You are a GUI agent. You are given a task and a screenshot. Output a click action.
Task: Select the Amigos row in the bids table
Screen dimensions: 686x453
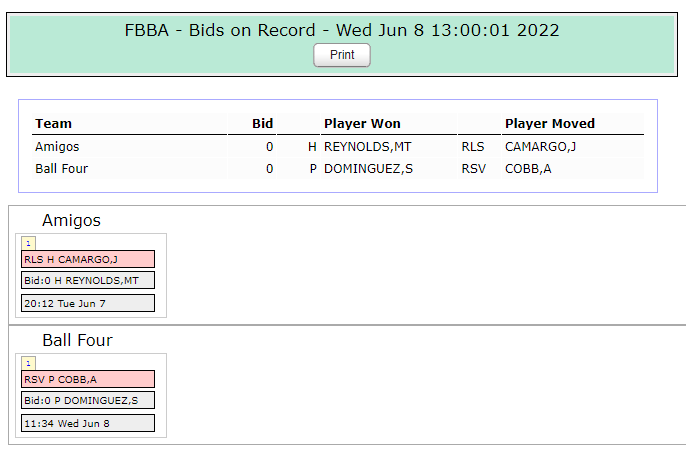[338, 147]
